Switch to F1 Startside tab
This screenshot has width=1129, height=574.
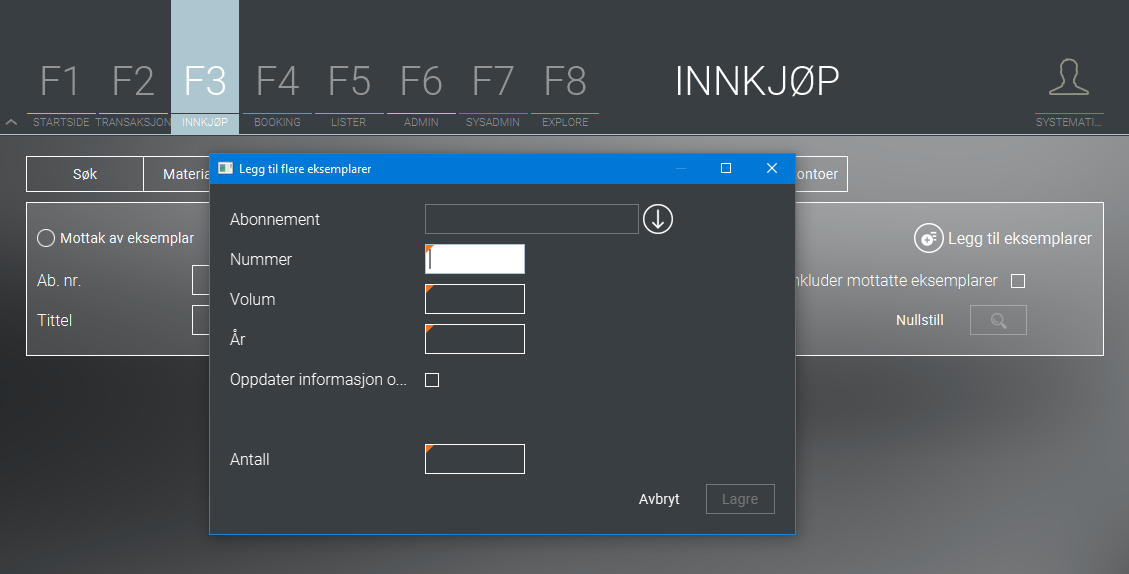coord(60,92)
